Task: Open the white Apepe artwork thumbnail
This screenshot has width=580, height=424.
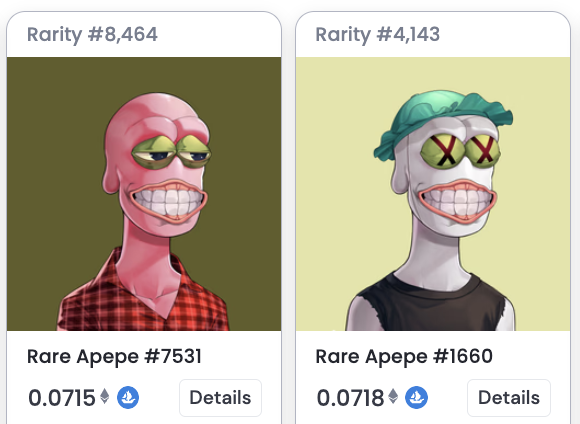Action: tap(433, 194)
